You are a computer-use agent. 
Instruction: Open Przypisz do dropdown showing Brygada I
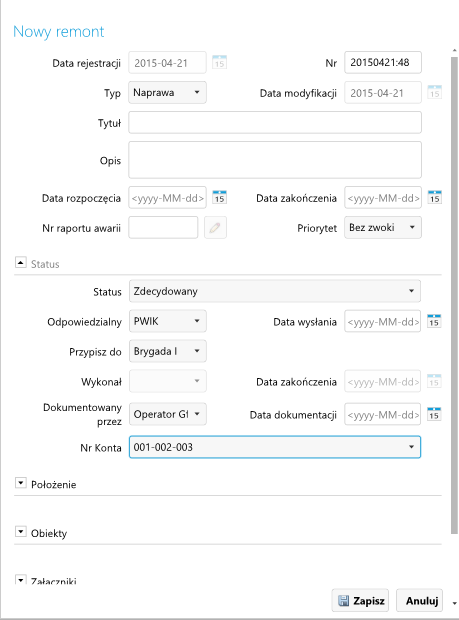(x=168, y=351)
